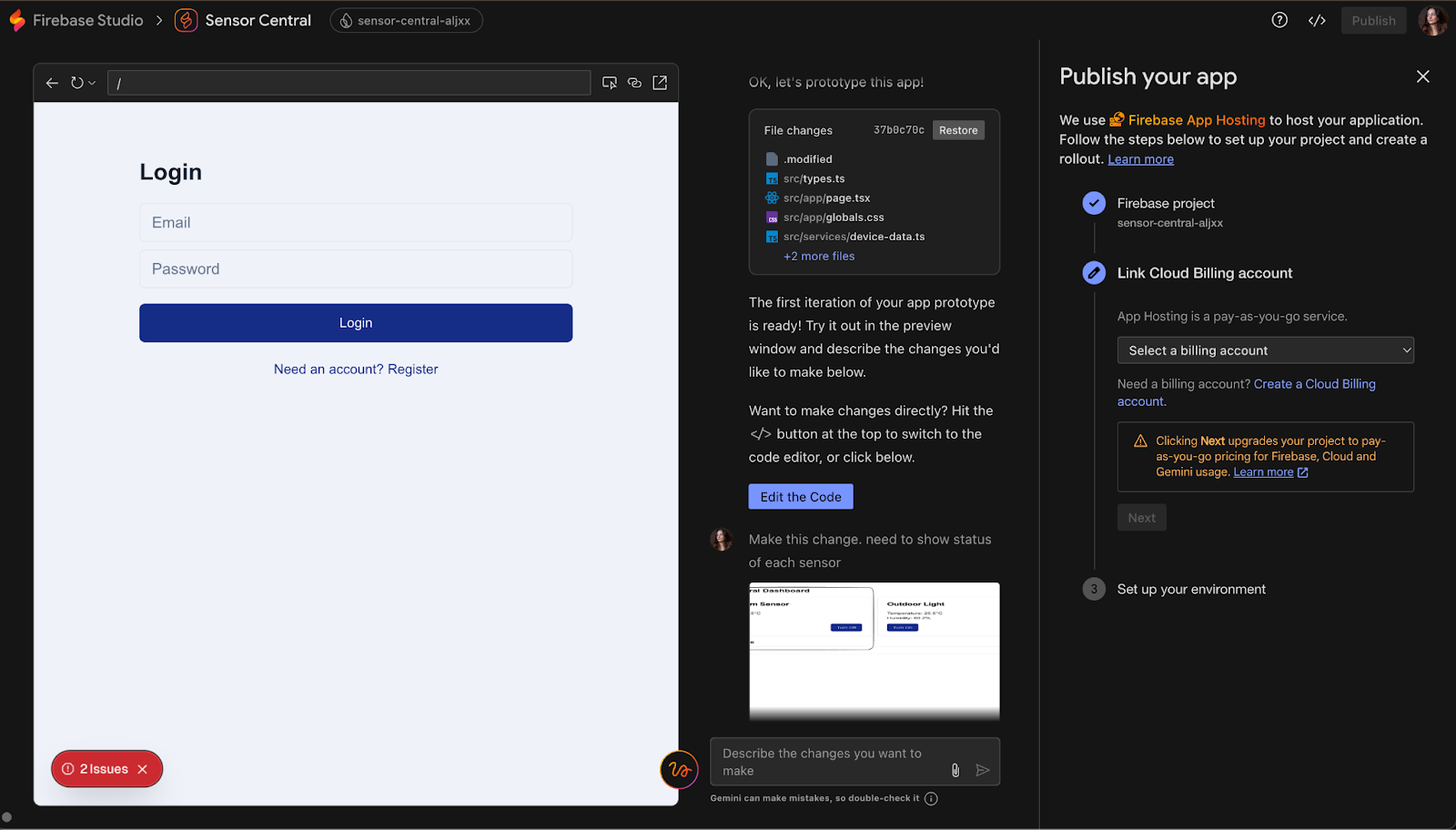Open the Learn more link under rollout
This screenshot has width=1456, height=830.
click(1140, 159)
